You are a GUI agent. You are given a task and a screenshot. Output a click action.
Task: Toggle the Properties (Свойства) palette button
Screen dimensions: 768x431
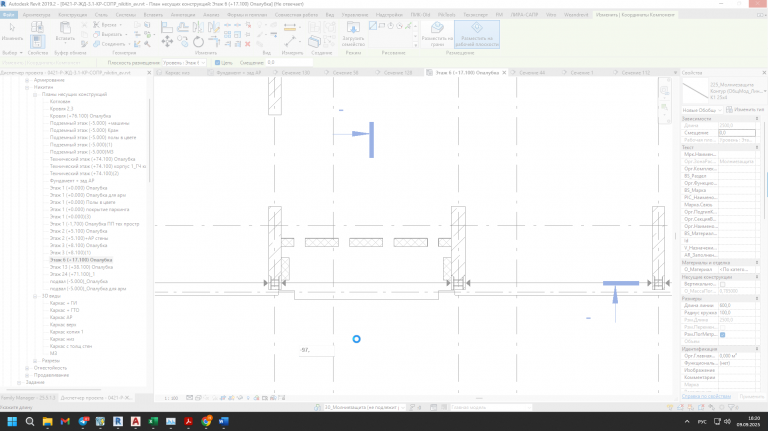click(37, 42)
